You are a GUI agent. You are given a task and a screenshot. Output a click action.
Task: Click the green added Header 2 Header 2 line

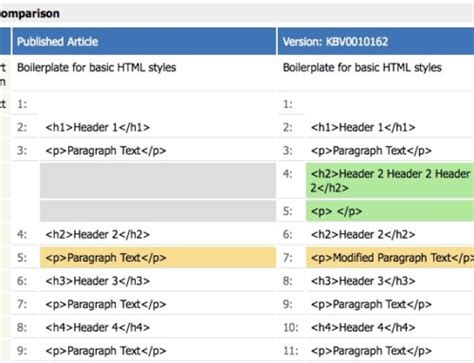tap(390, 180)
